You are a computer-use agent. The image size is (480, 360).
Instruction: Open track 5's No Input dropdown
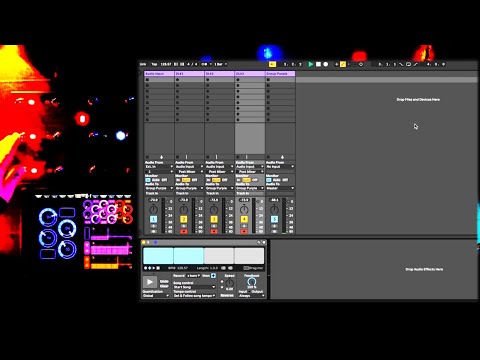[x=280, y=167]
